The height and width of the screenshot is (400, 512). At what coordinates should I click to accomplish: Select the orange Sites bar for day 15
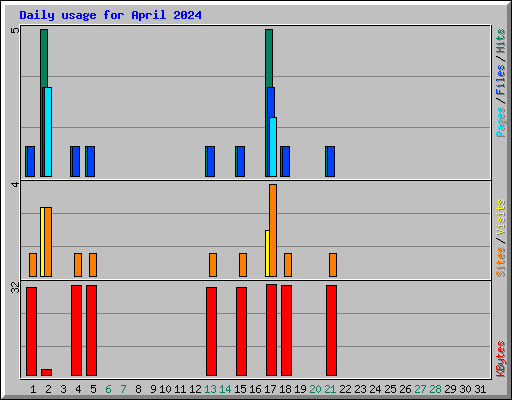pyautogui.click(x=243, y=265)
